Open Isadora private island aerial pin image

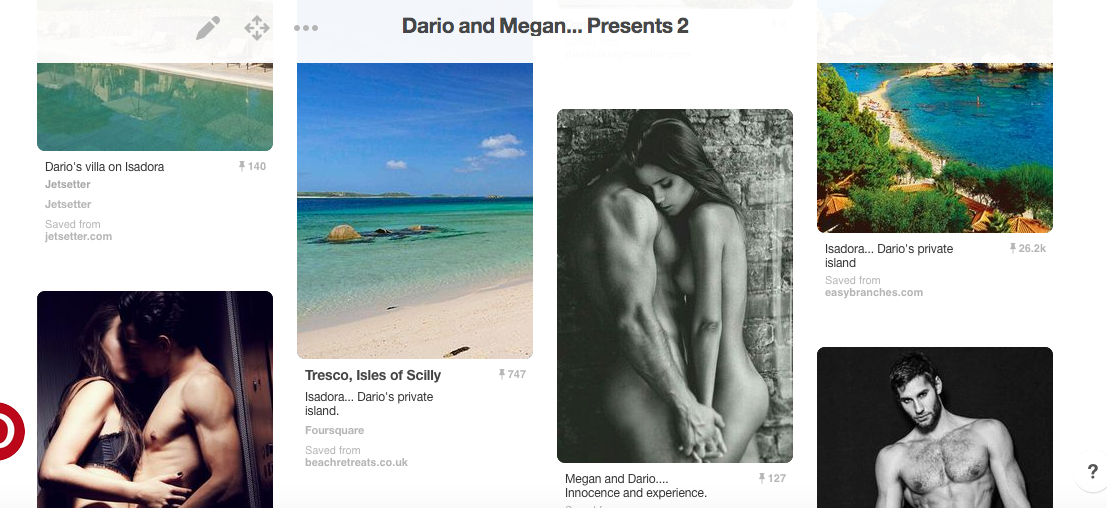pyautogui.click(x=935, y=147)
